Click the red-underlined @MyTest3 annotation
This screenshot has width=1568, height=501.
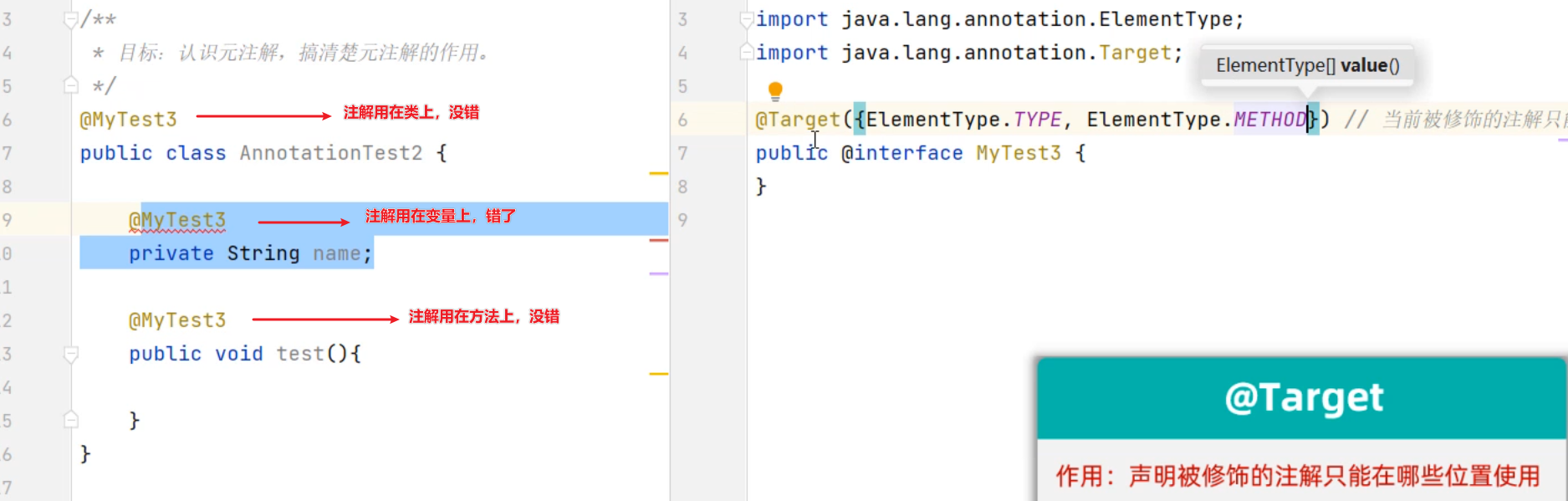[177, 220]
